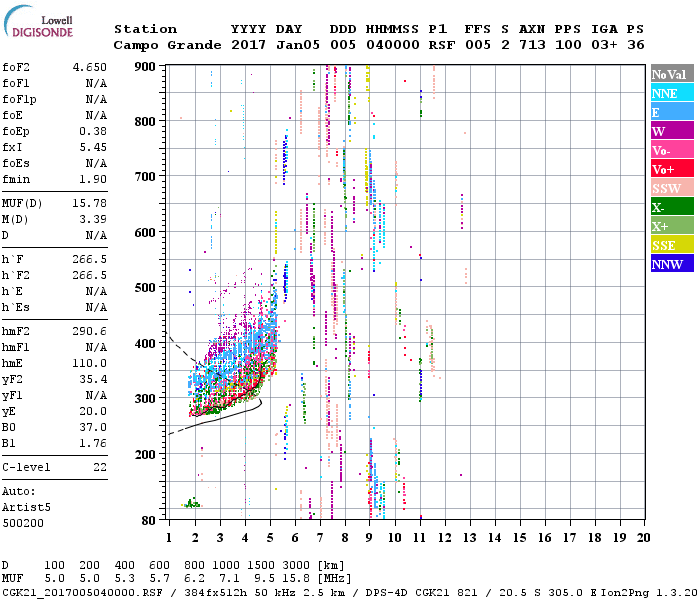Click the hmE value 110.0
Viewport: 700px width, 600px height.
[x=90, y=363]
